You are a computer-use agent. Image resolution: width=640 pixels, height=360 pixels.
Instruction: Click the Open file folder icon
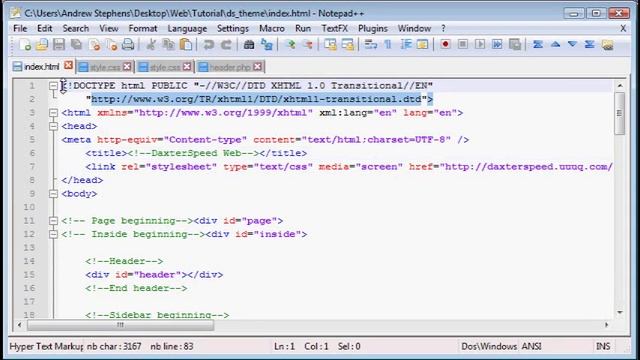pos(42,44)
